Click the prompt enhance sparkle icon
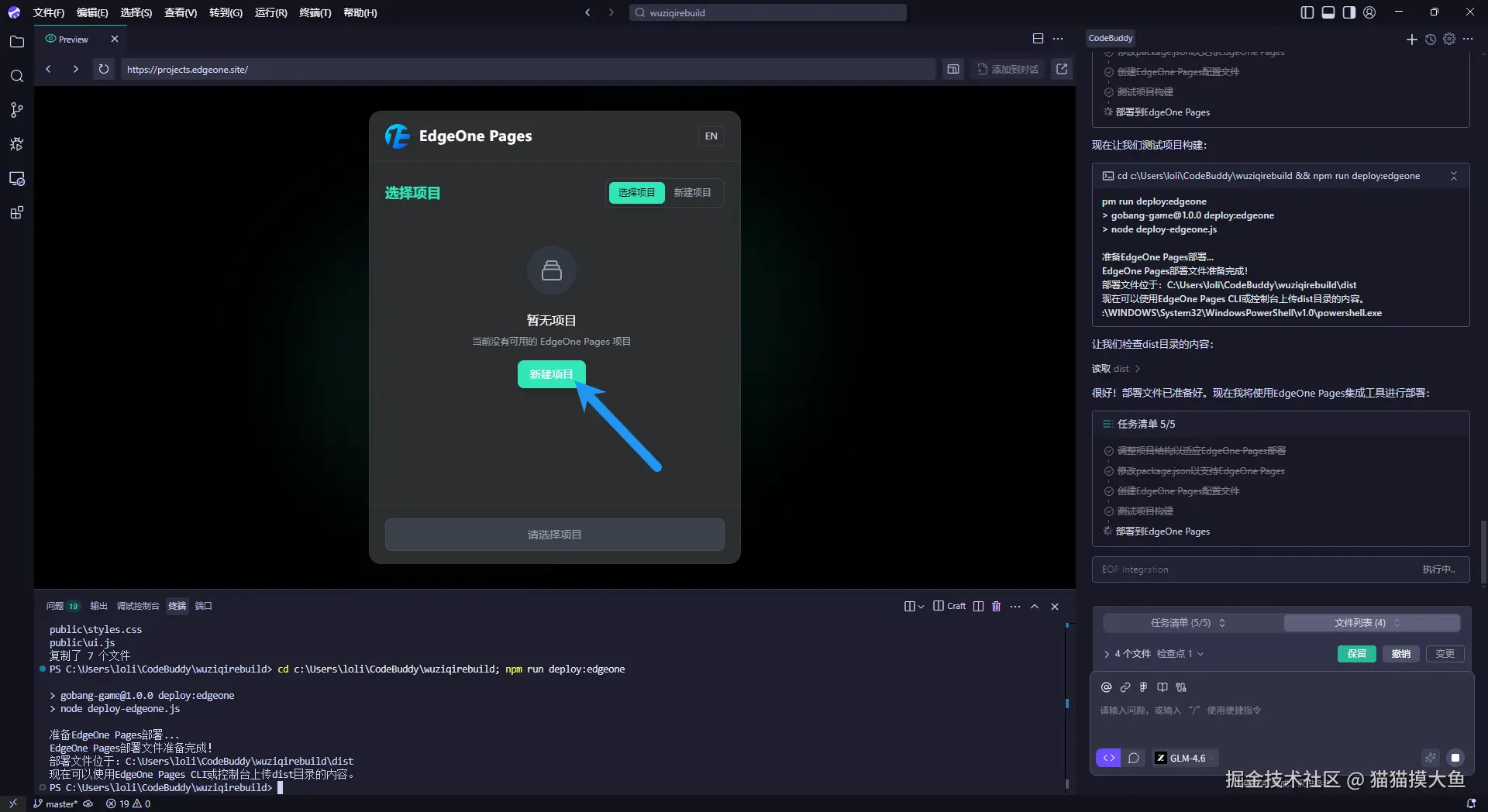 click(1431, 758)
